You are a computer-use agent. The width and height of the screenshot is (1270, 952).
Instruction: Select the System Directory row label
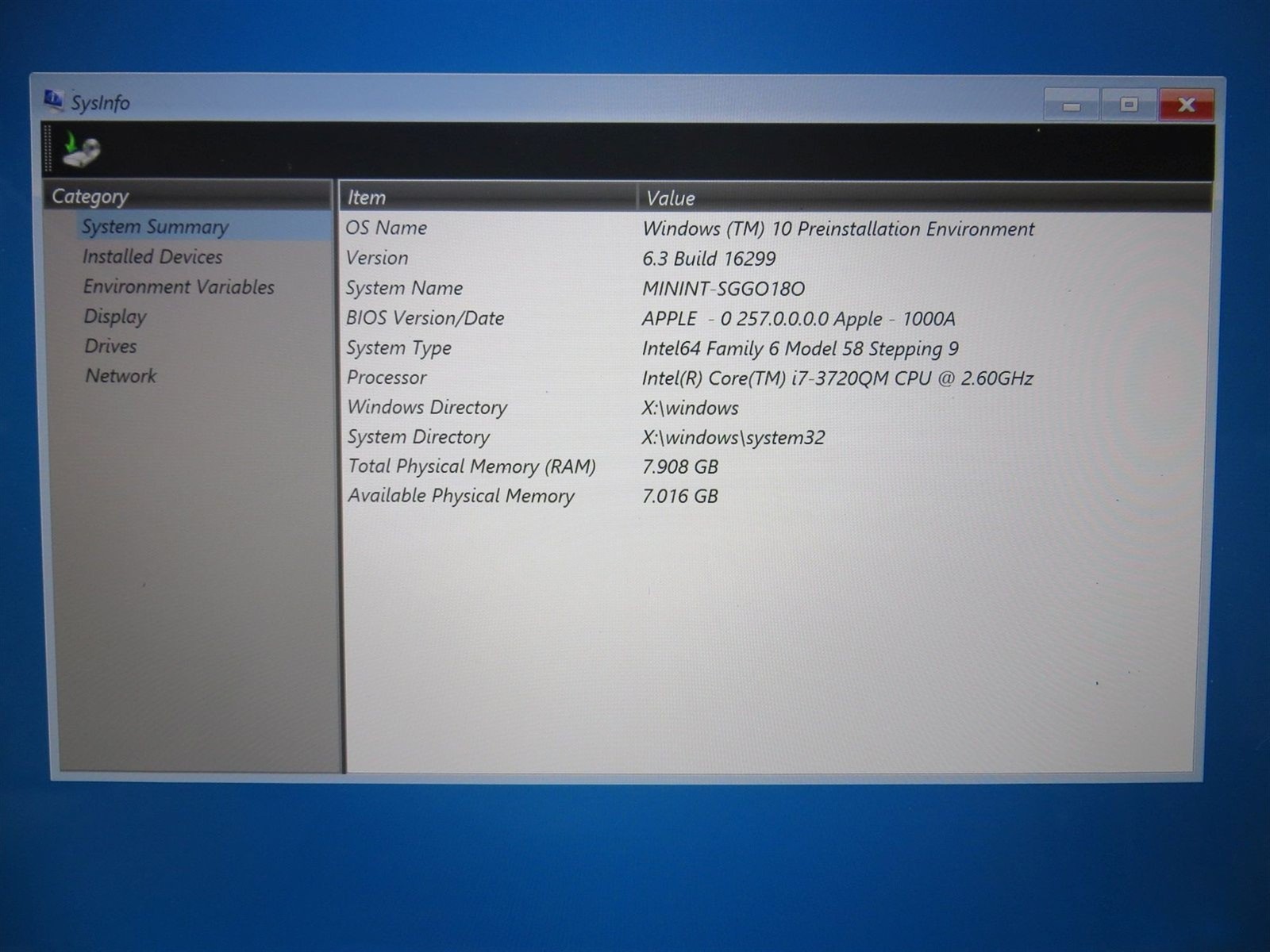(418, 437)
